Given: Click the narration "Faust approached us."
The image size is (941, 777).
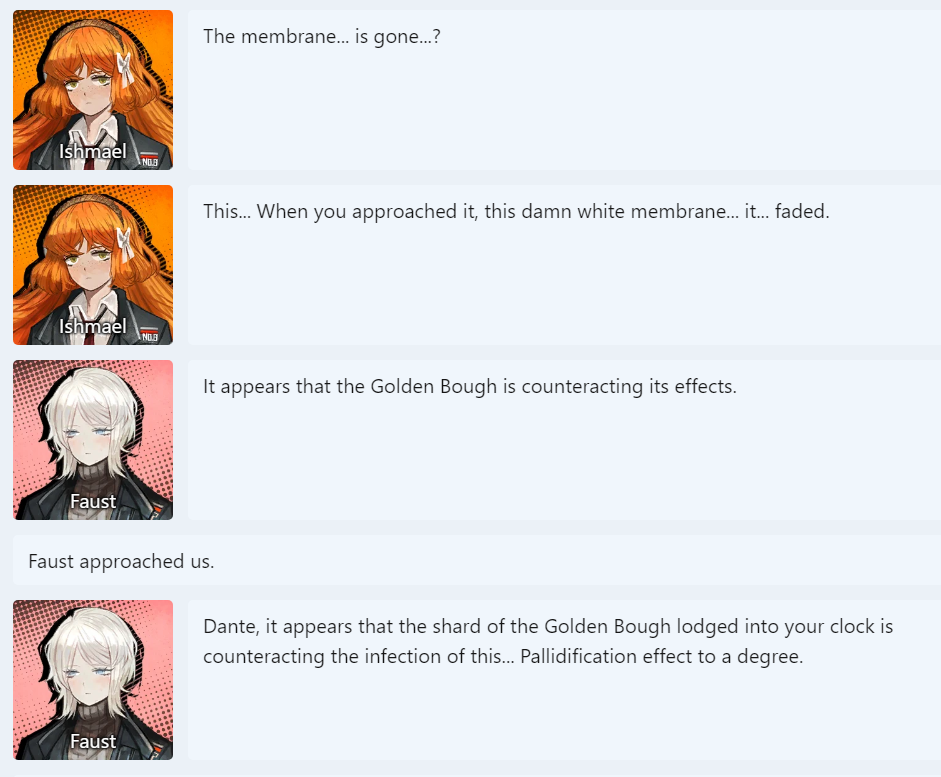Looking at the screenshot, I should coord(121,561).
